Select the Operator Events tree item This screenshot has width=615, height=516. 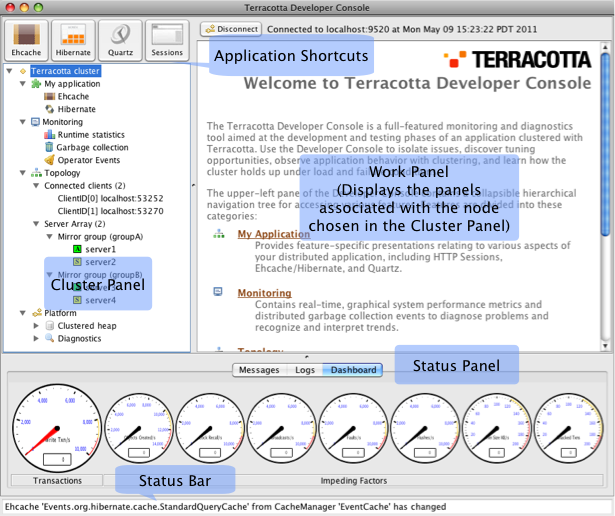89,160
